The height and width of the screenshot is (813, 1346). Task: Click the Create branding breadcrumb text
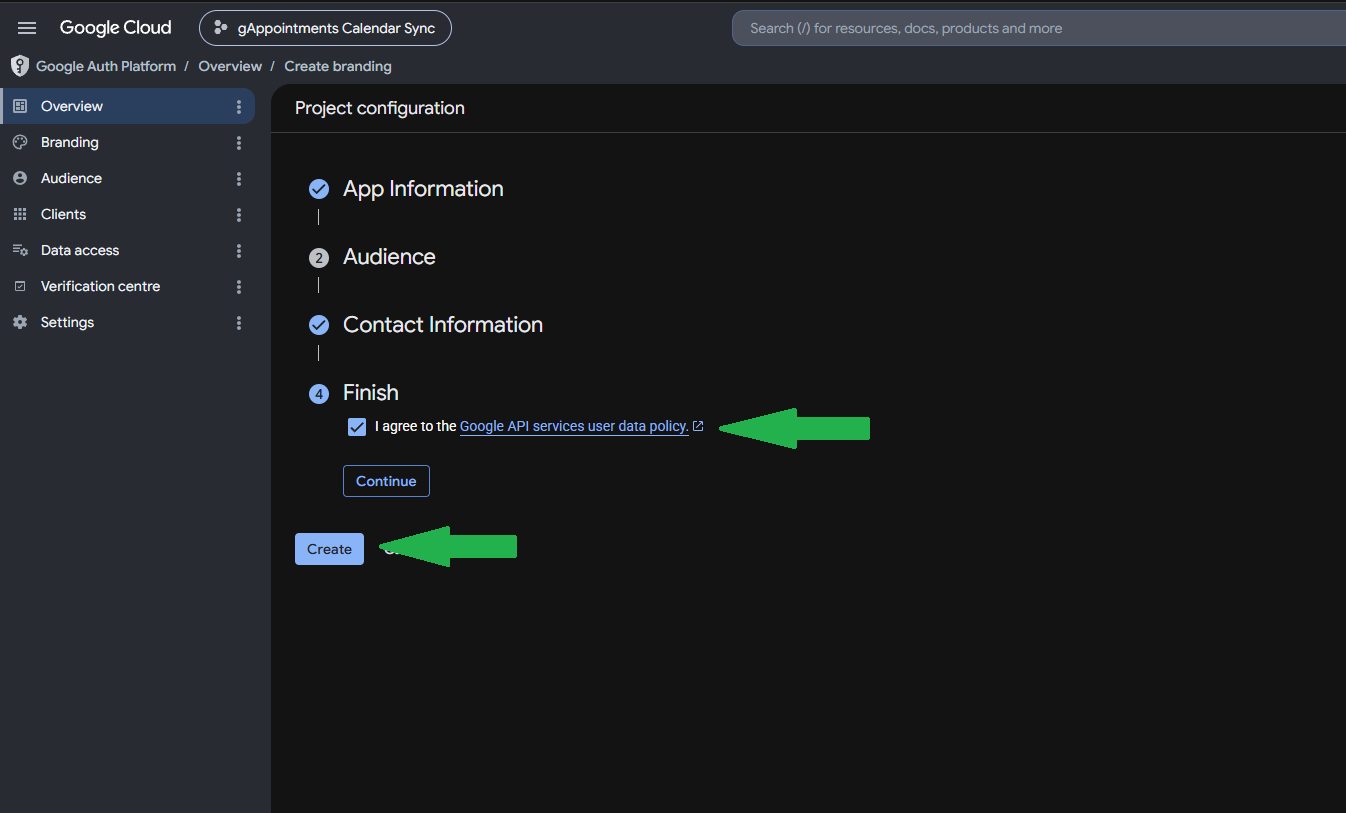(338, 66)
